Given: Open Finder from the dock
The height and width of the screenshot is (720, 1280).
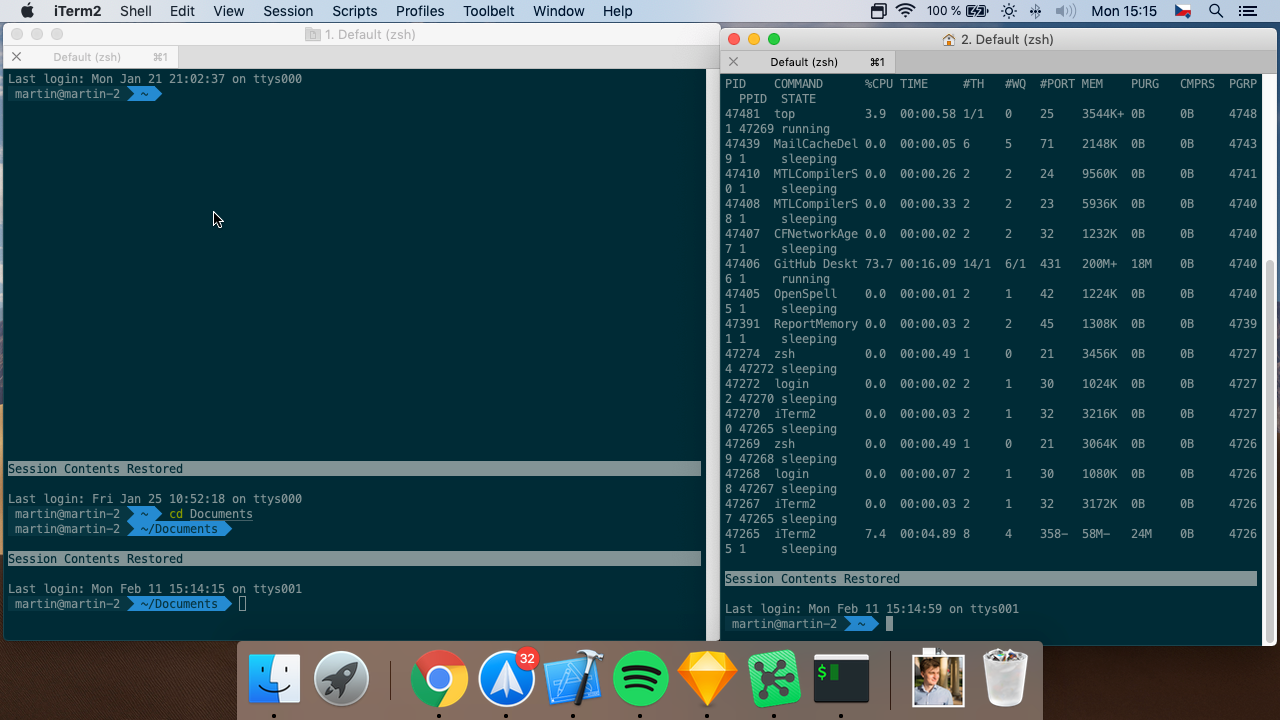Looking at the screenshot, I should [274, 679].
